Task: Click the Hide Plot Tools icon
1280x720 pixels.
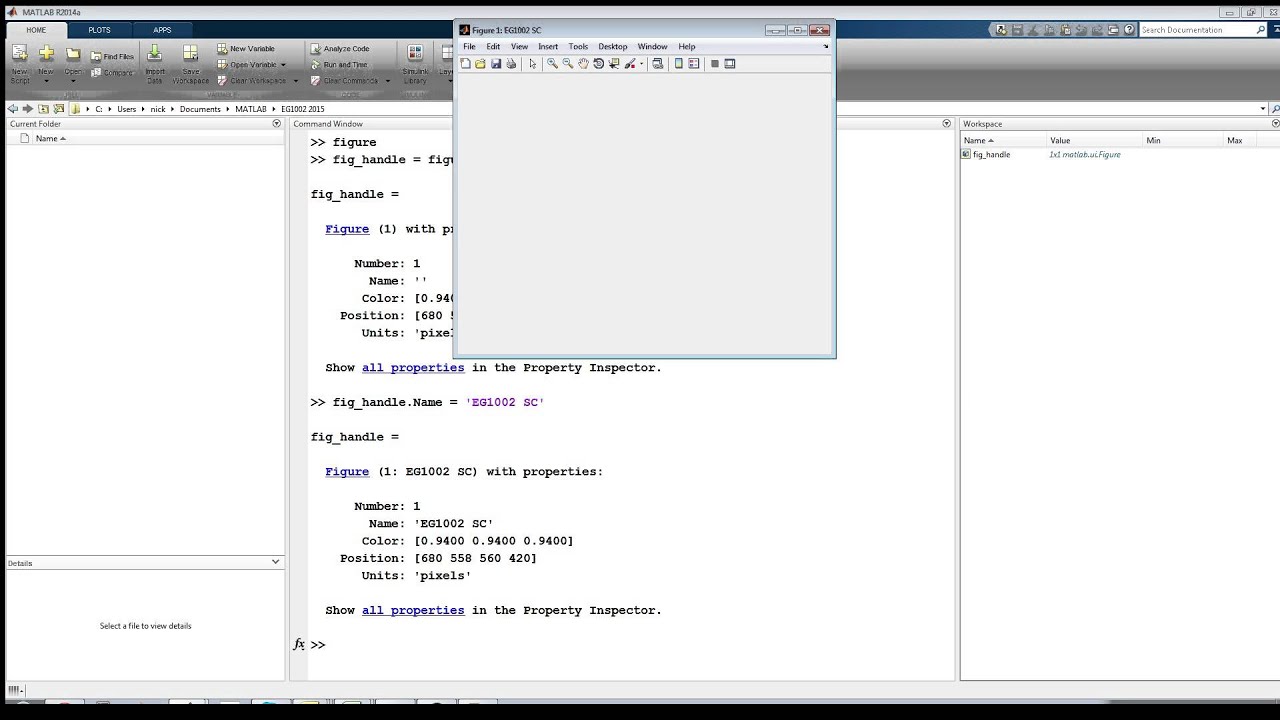Action: coord(715,64)
